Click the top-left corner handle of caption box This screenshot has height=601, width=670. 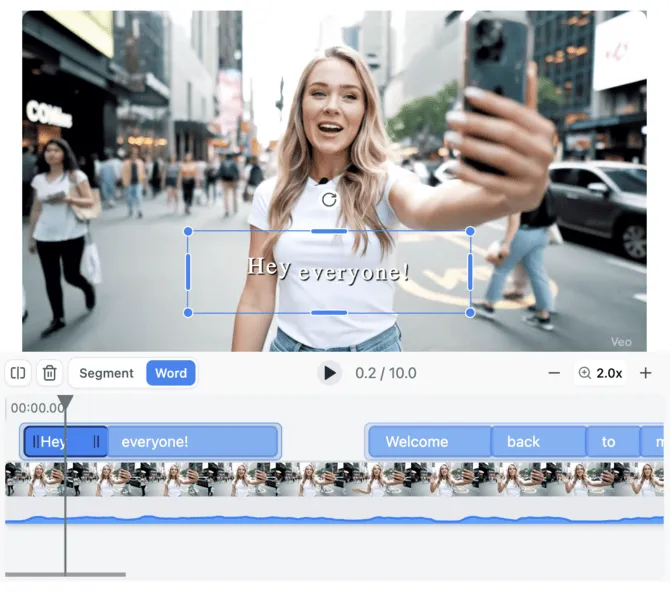coord(188,232)
